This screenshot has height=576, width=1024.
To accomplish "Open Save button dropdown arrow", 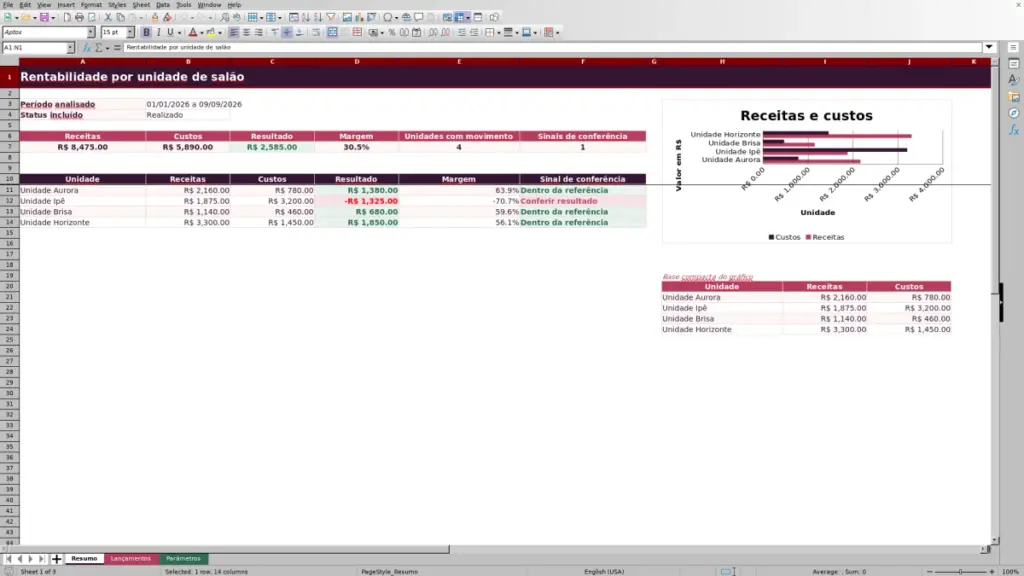I will tap(53, 18).
